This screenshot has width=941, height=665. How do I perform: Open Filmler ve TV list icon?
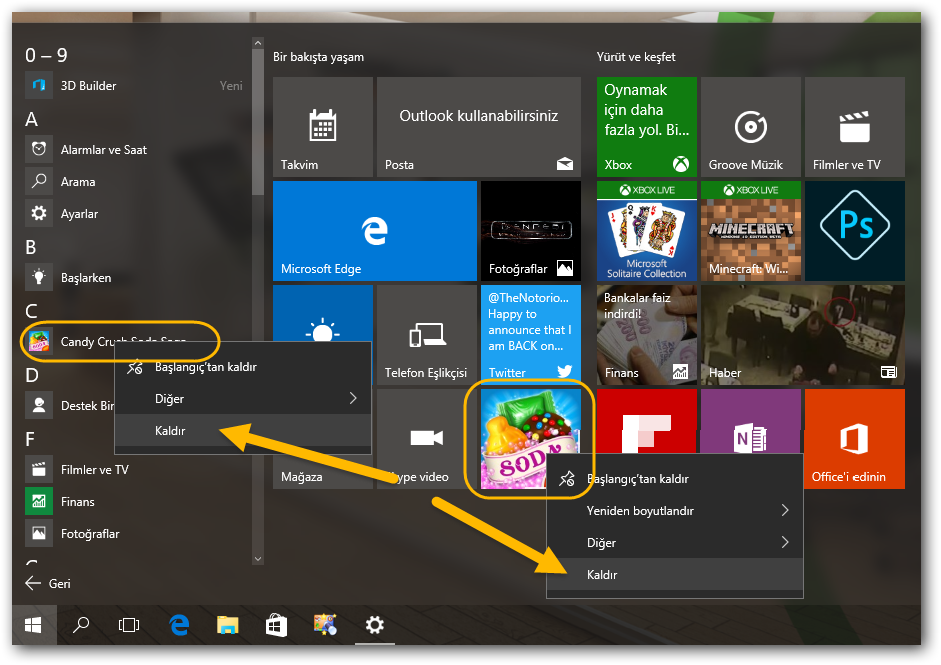pos(39,469)
